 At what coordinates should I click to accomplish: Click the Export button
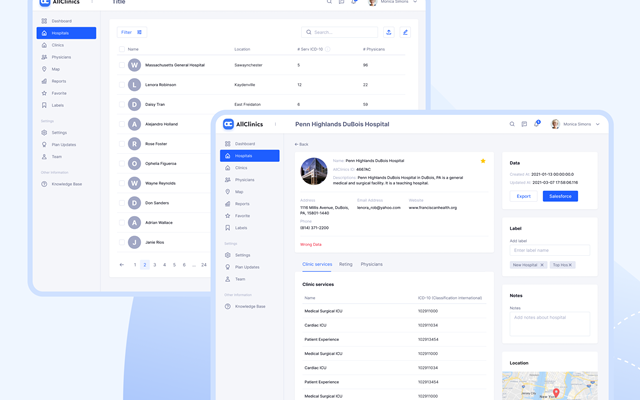523,196
